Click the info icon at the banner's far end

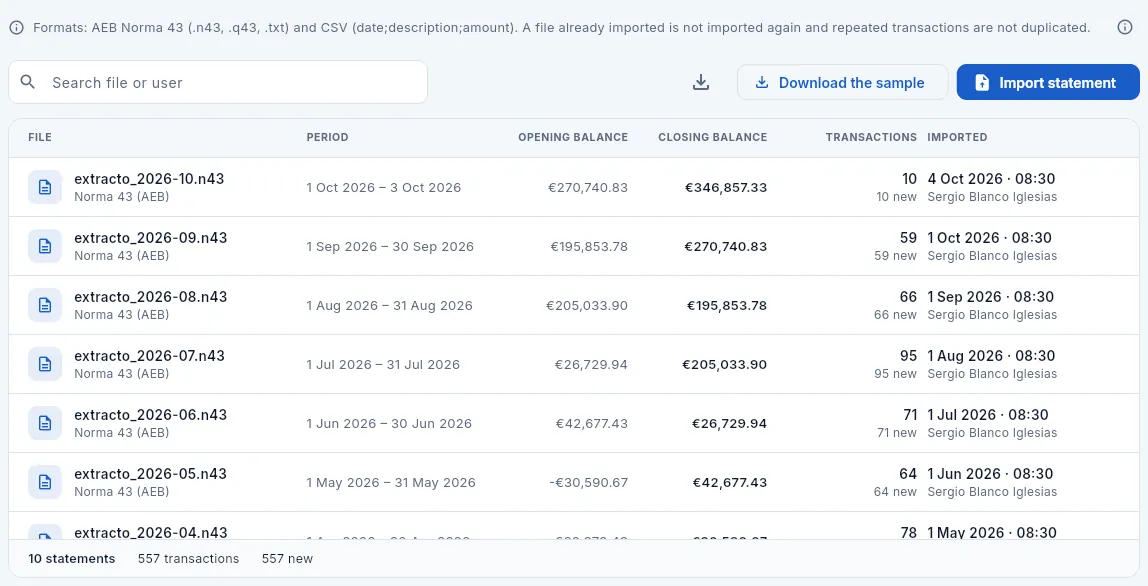point(1125,28)
